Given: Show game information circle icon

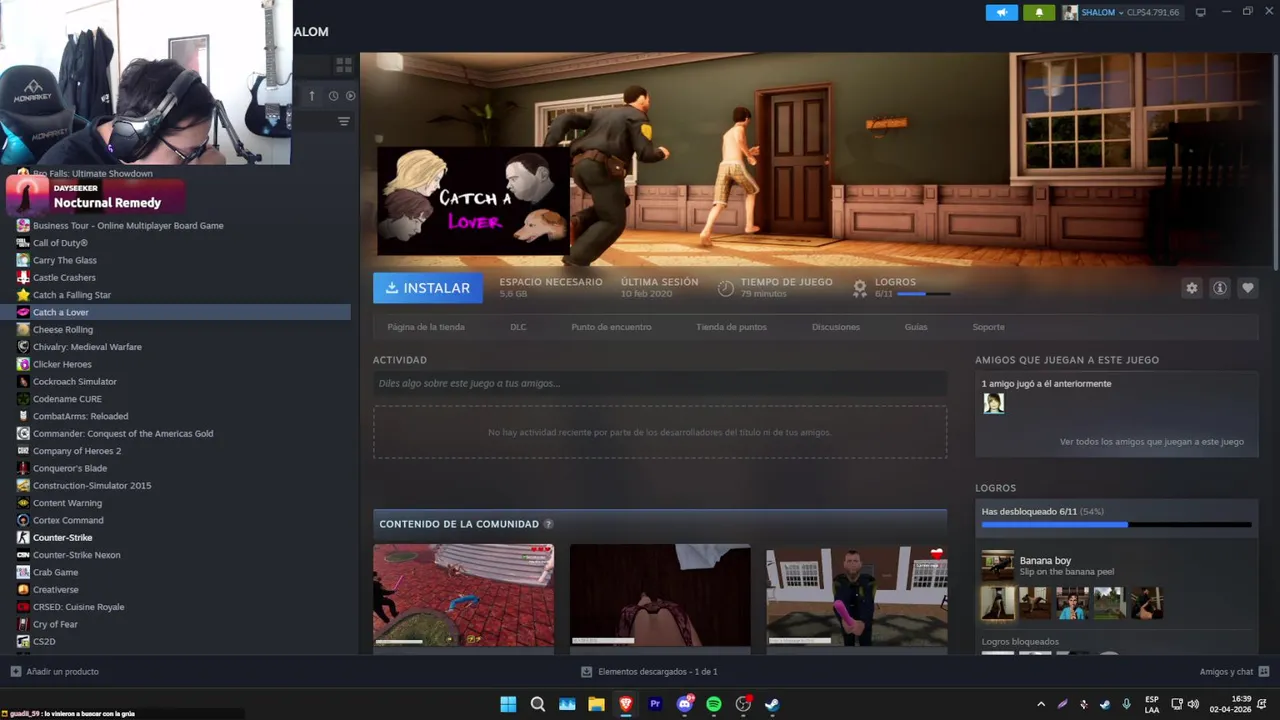Looking at the screenshot, I should [1219, 288].
